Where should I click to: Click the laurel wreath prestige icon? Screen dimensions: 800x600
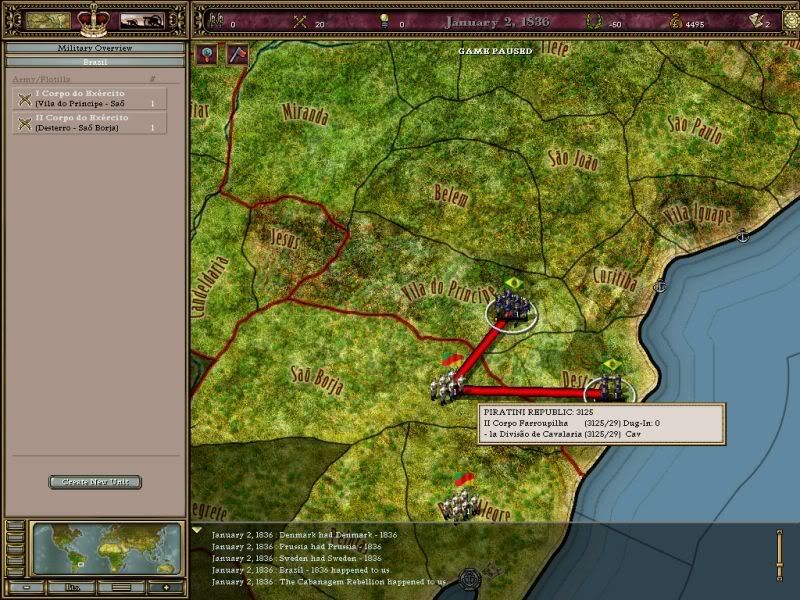point(591,21)
